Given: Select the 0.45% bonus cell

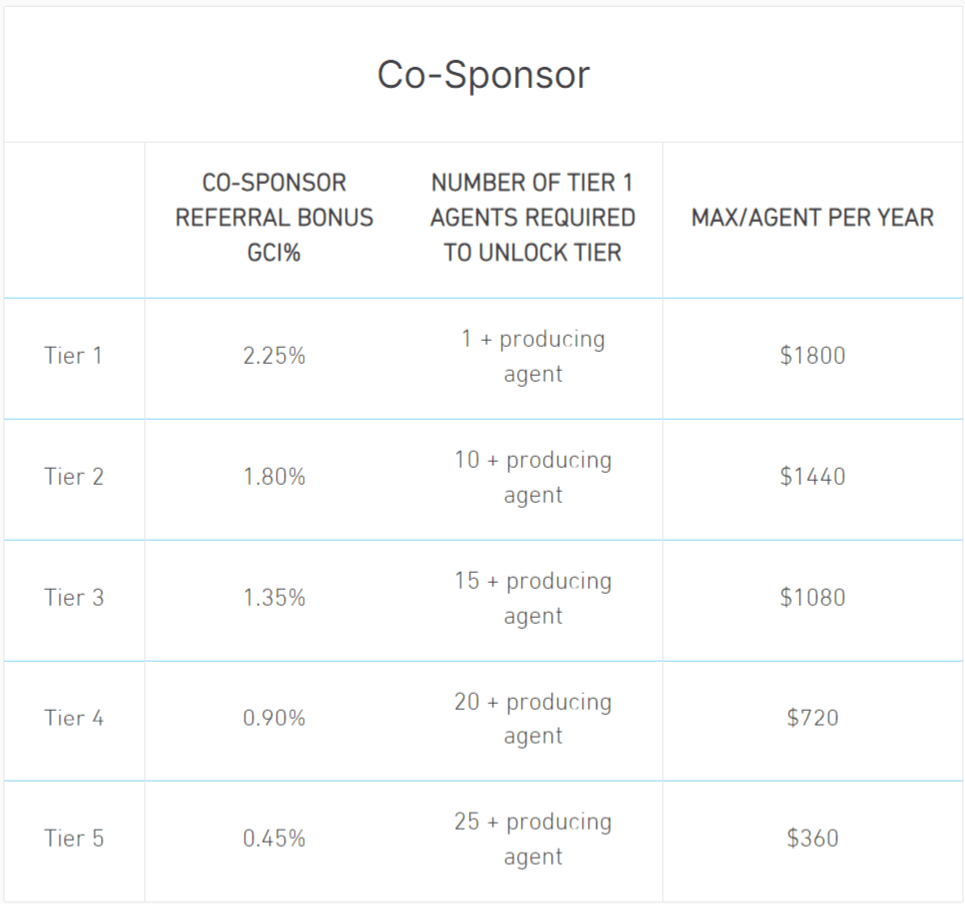Looking at the screenshot, I should point(274,838).
